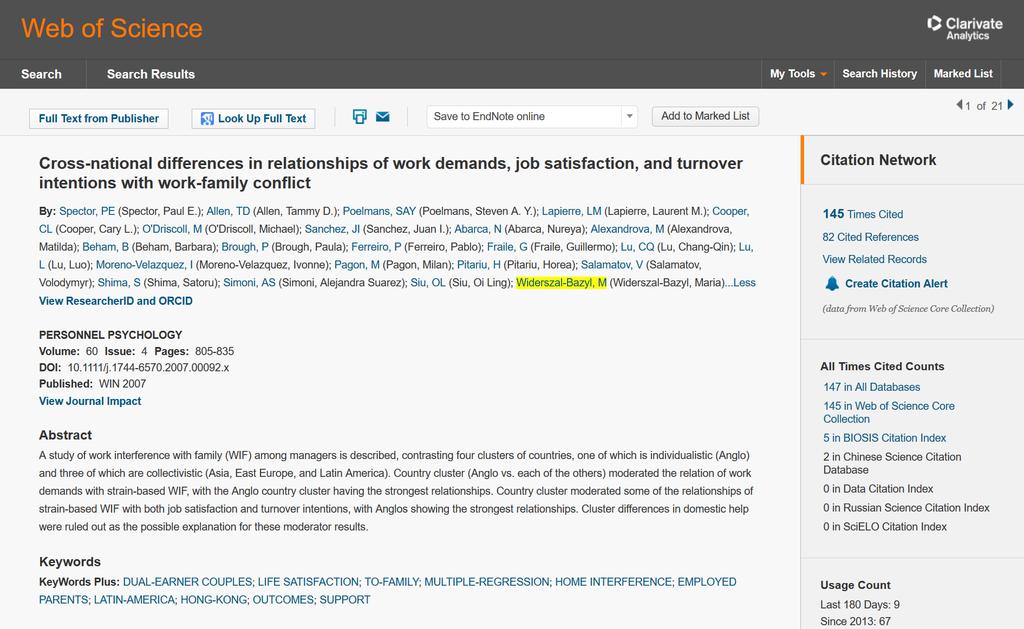Open keyword DUAL-EARNER COUPLES
This screenshot has width=1024, height=629.
pos(187,582)
